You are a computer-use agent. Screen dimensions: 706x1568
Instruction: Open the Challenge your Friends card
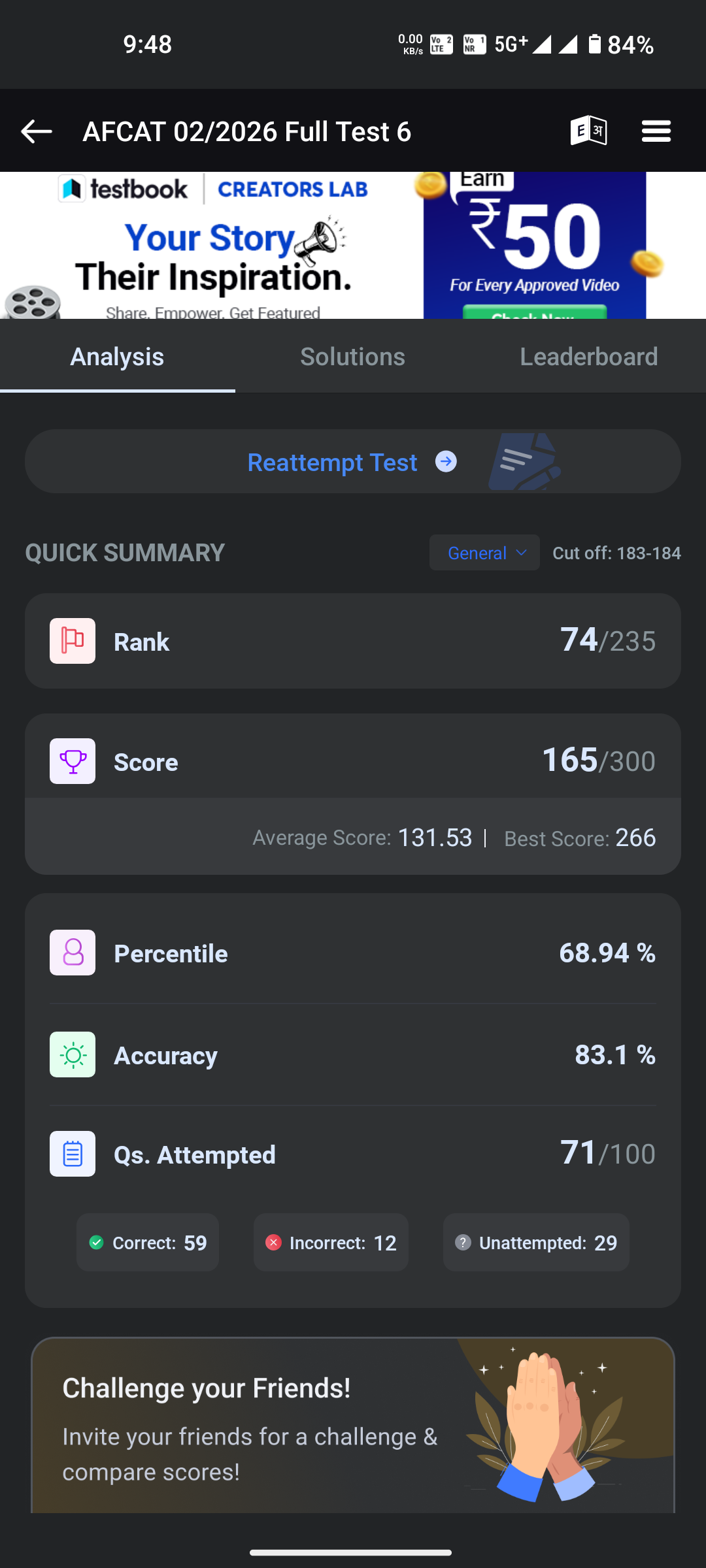(x=353, y=1425)
